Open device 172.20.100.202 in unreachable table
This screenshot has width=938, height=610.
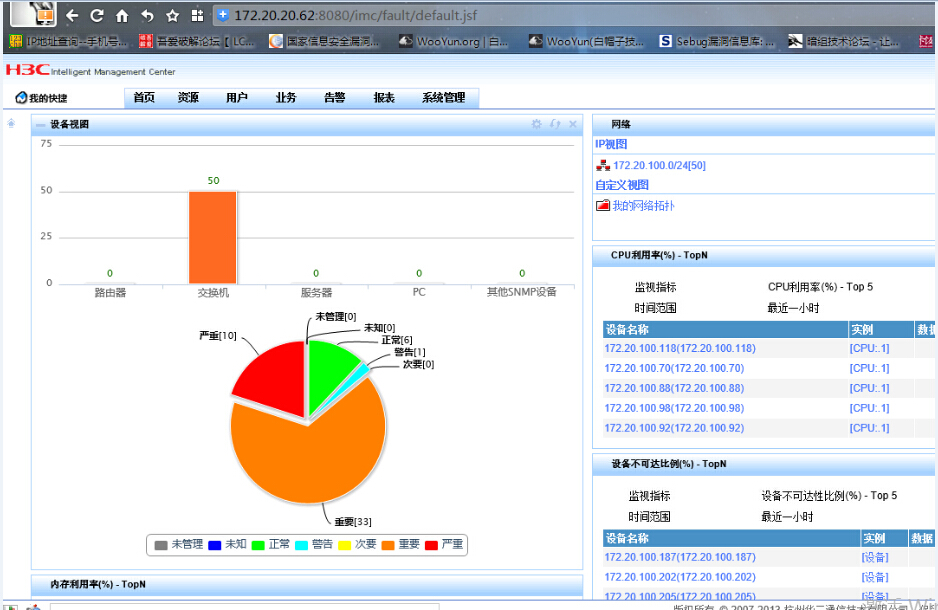tap(680, 577)
